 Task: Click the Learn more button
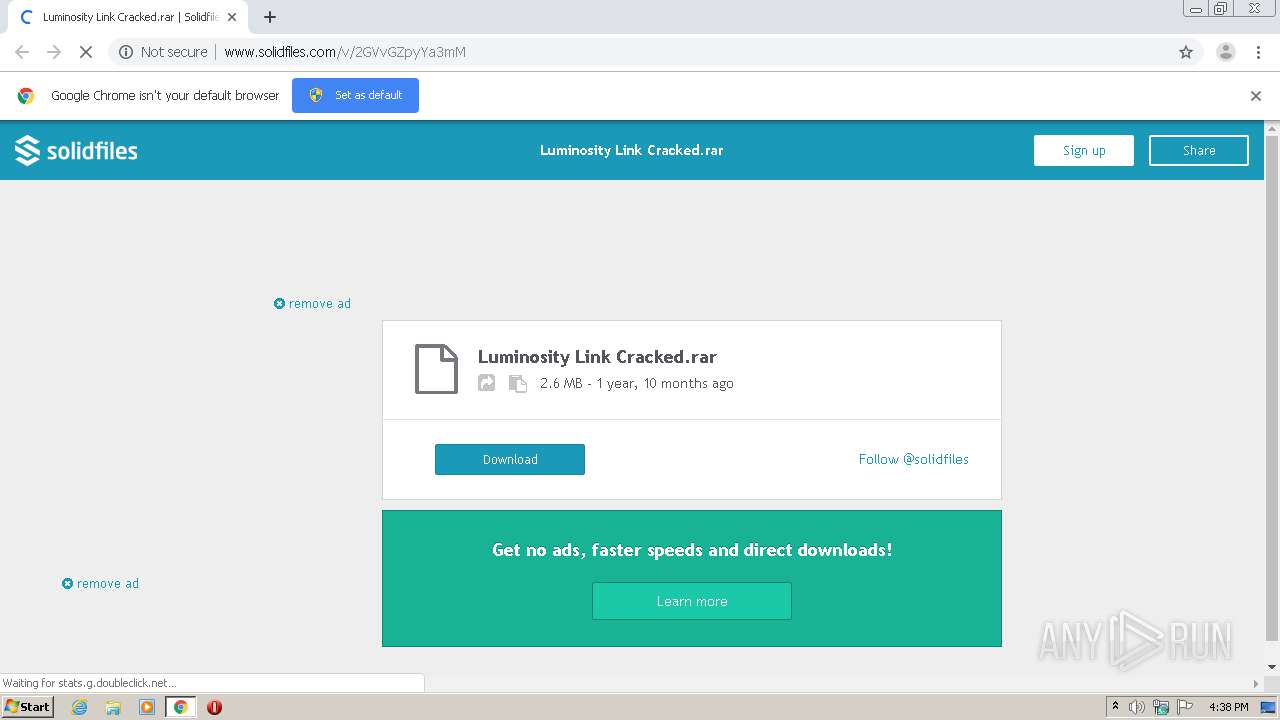coord(692,601)
